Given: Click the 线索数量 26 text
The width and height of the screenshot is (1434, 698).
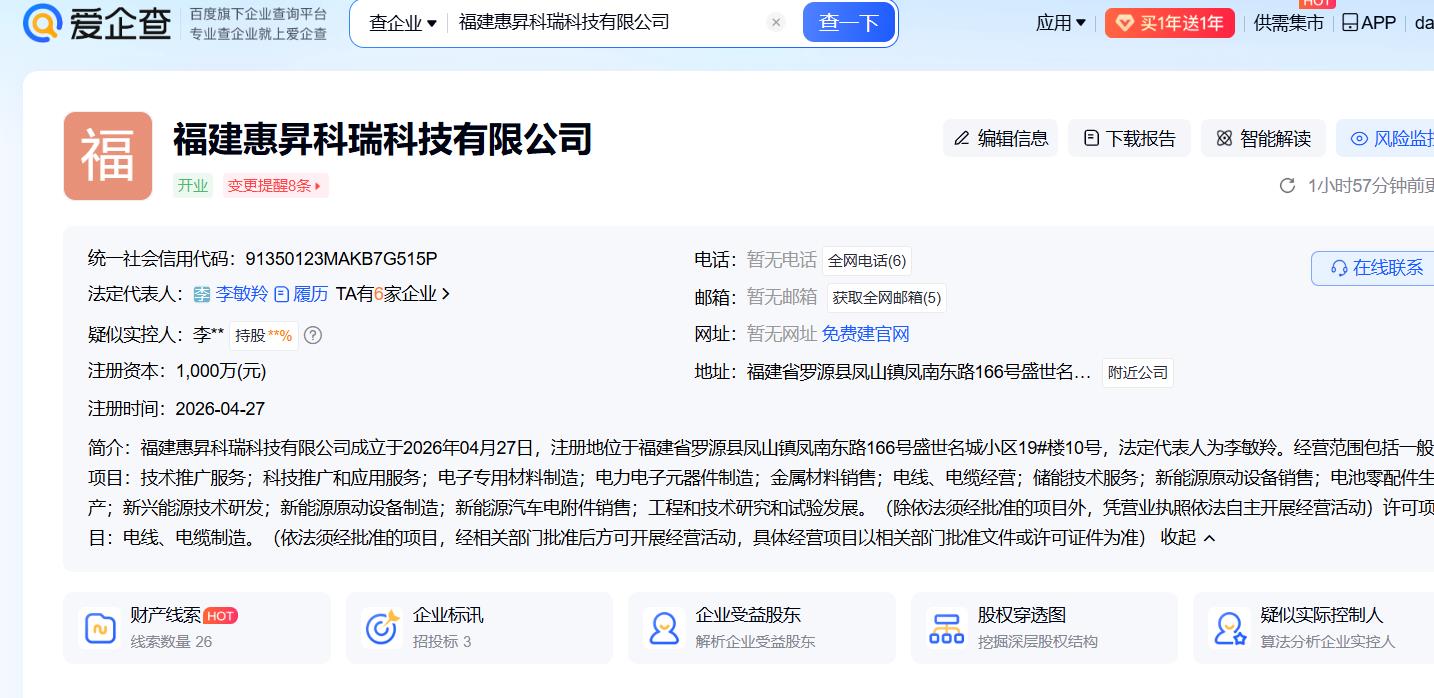Looking at the screenshot, I should pos(171,641).
